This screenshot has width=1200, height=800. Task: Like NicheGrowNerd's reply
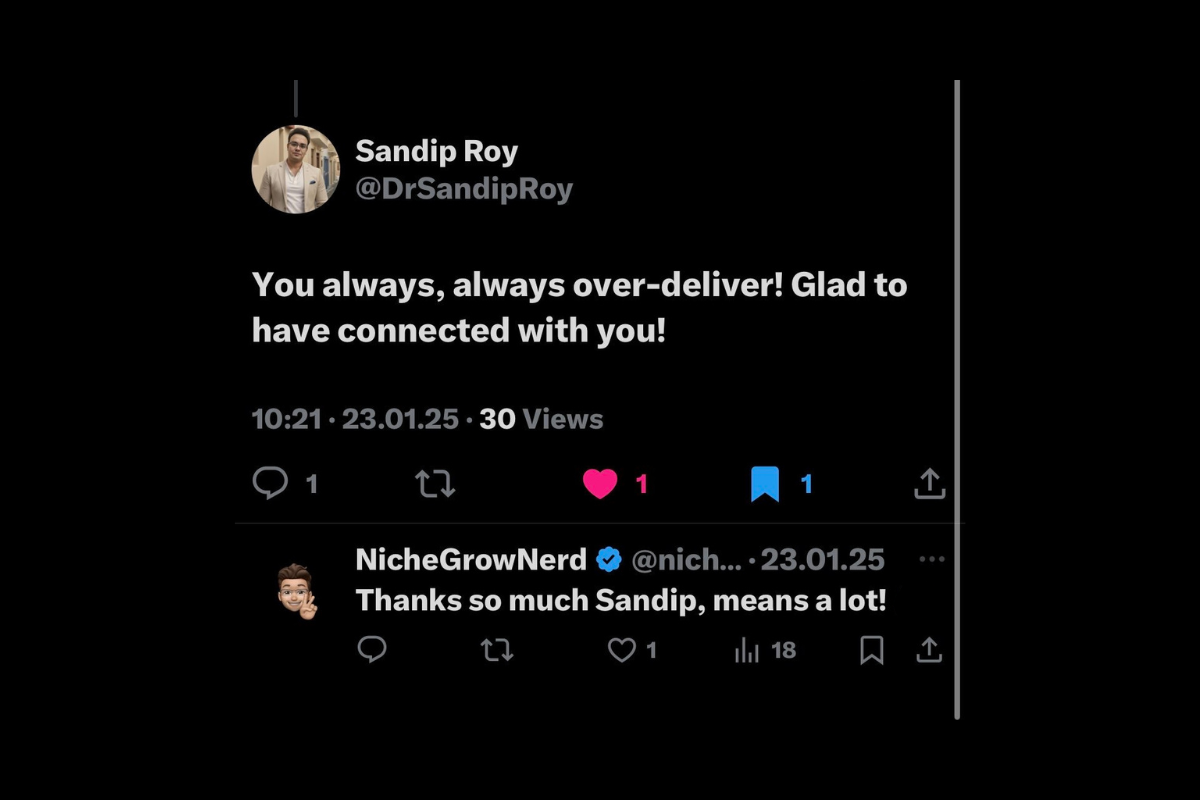tap(622, 651)
